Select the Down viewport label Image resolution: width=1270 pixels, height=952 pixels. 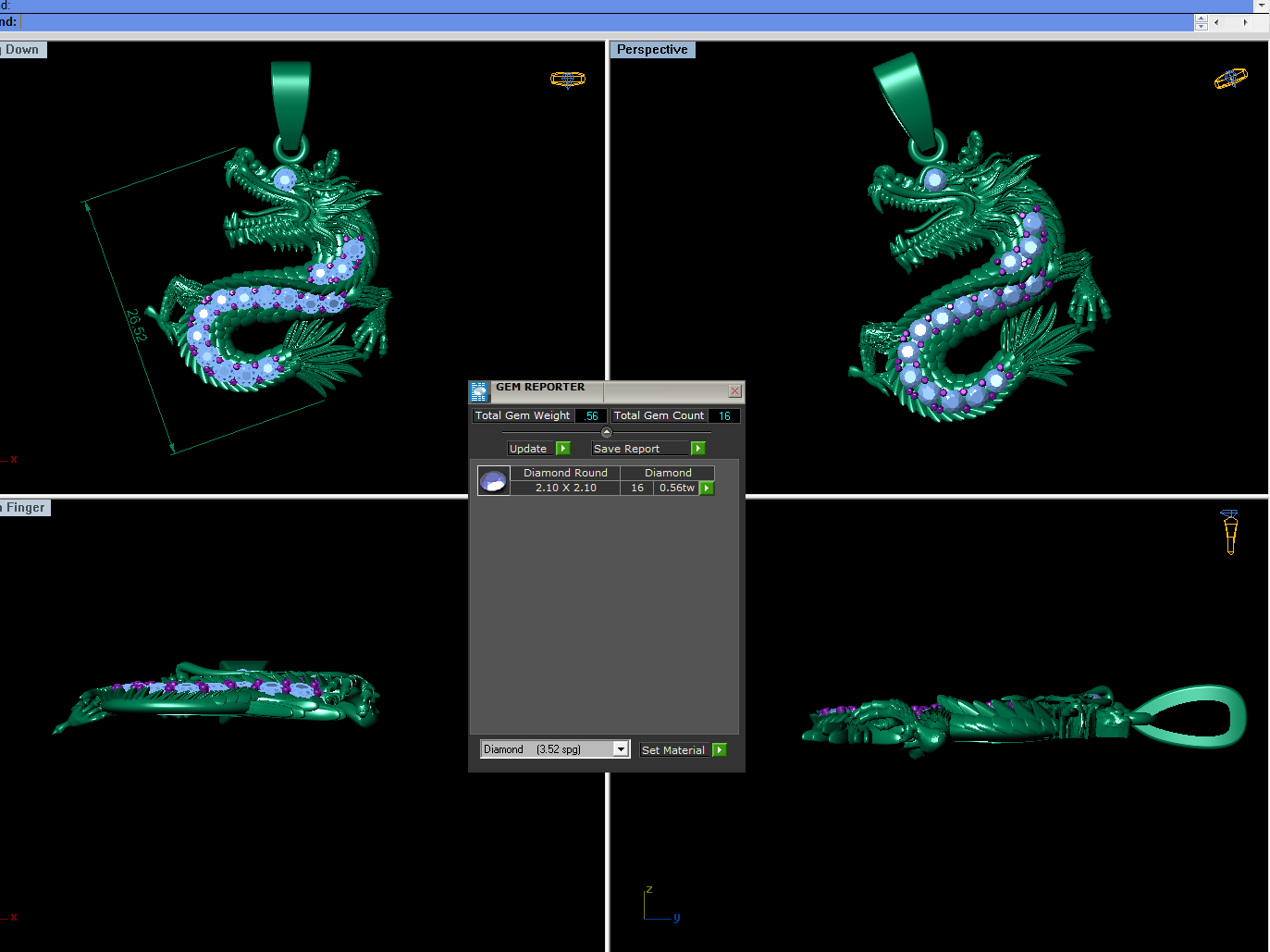[22, 50]
